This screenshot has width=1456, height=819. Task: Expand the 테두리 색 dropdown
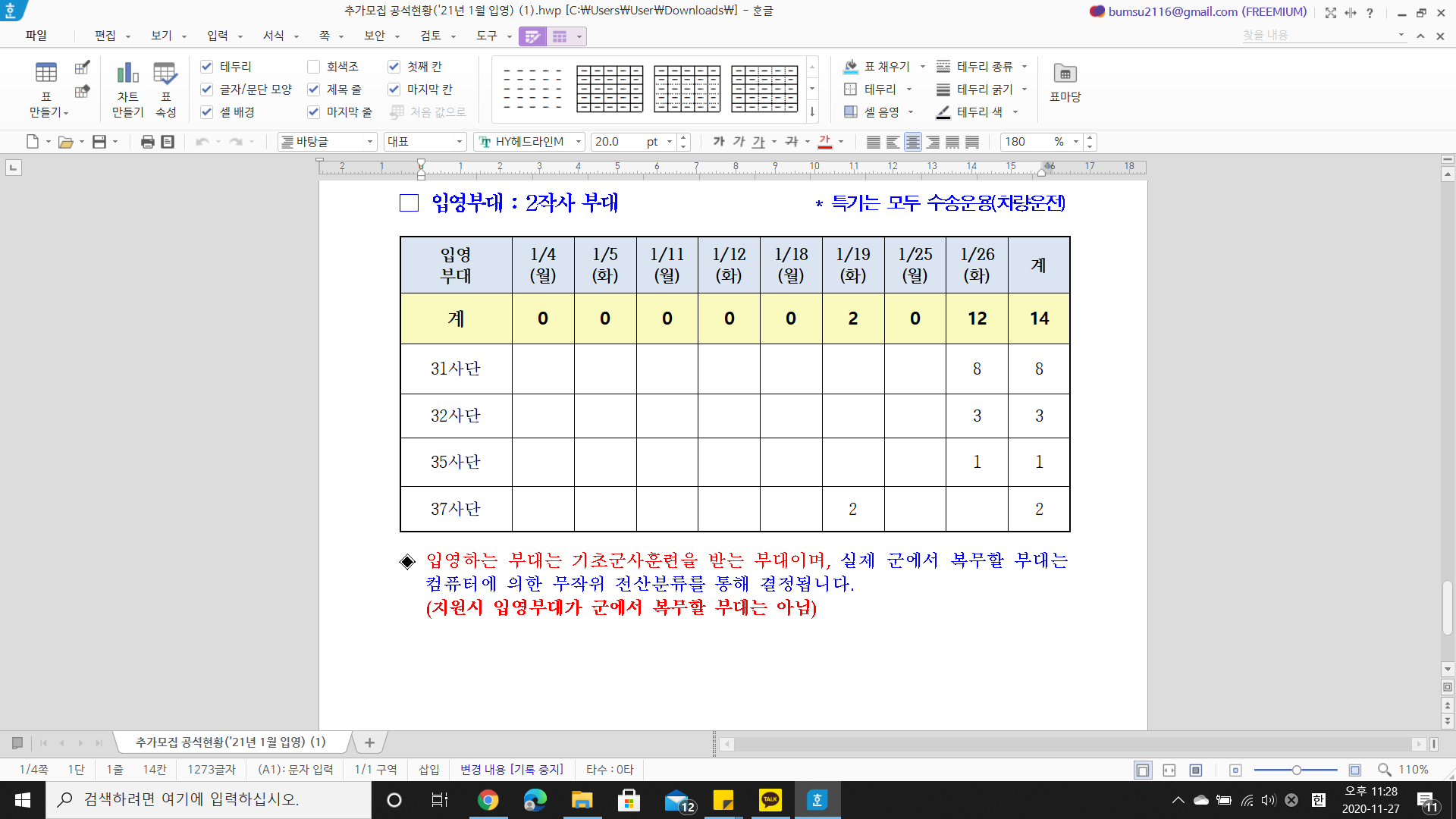click(x=1015, y=112)
